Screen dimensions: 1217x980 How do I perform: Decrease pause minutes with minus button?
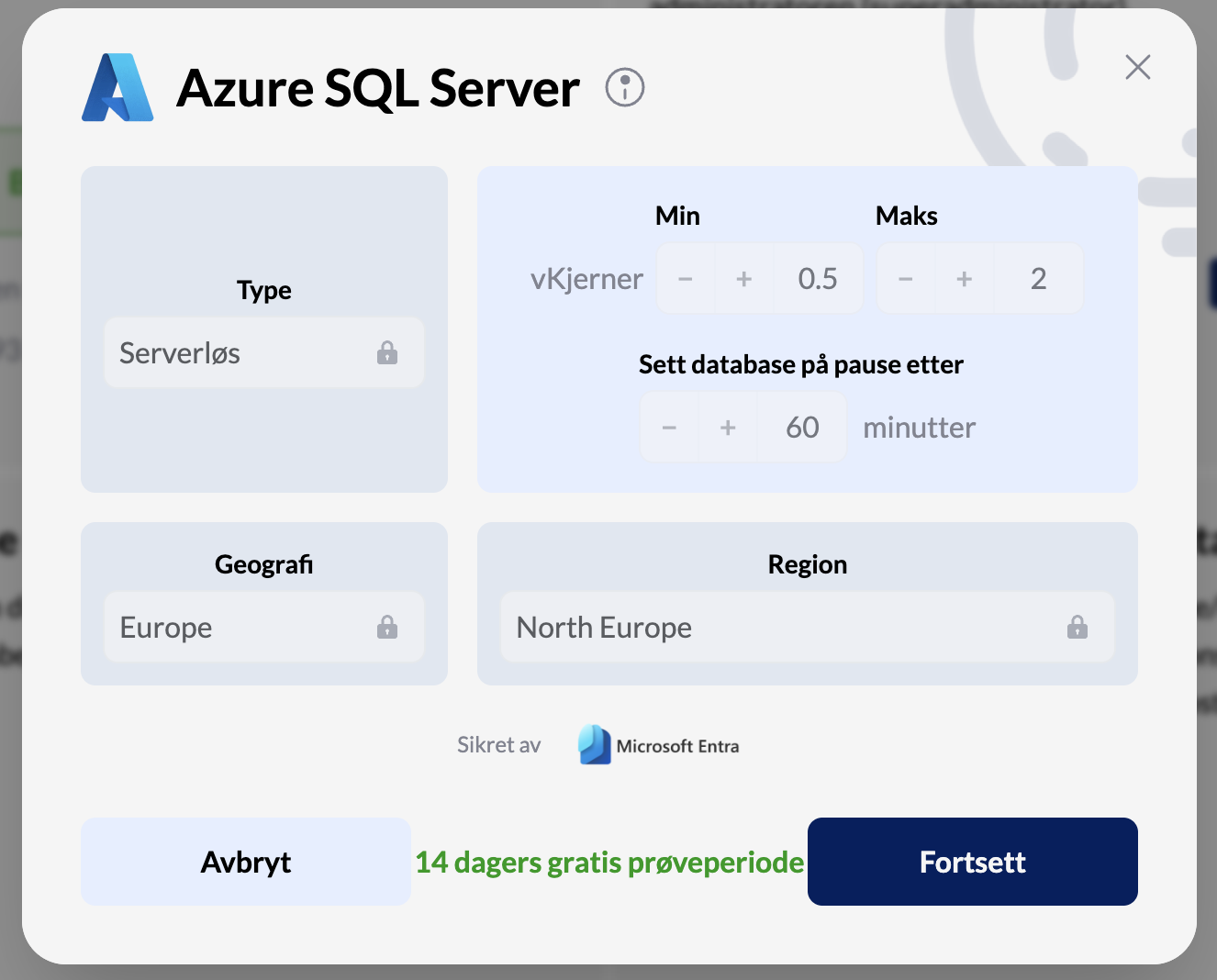(670, 428)
